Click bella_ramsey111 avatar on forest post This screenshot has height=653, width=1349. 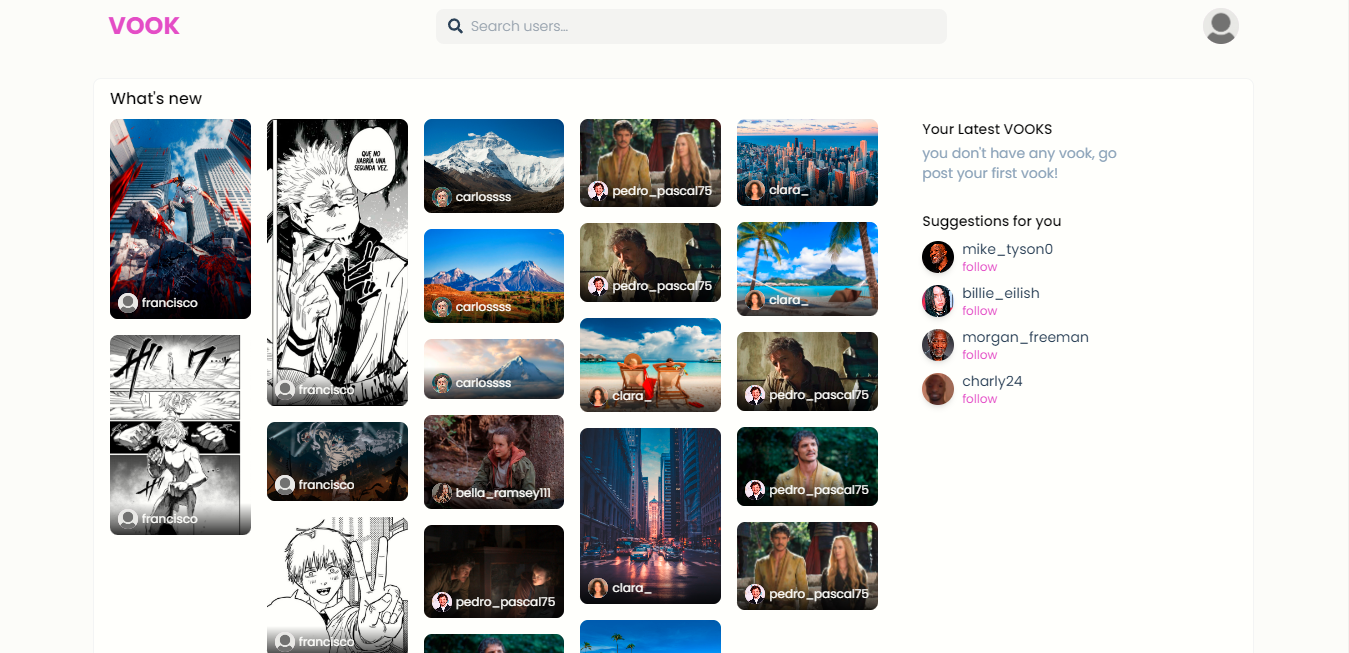click(x=442, y=493)
